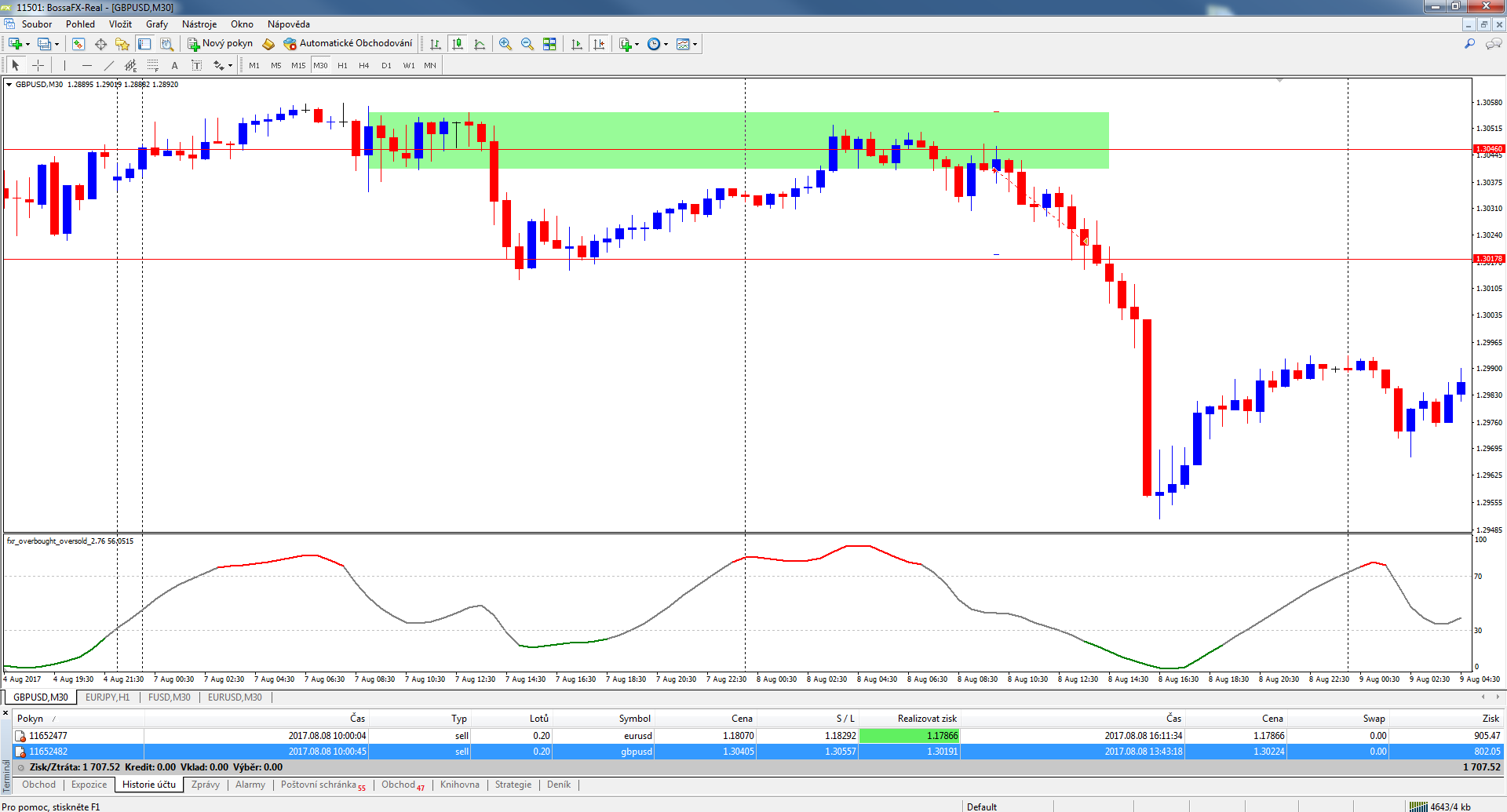Open the Nástroje menu
This screenshot has width=1507, height=812.
(x=199, y=24)
